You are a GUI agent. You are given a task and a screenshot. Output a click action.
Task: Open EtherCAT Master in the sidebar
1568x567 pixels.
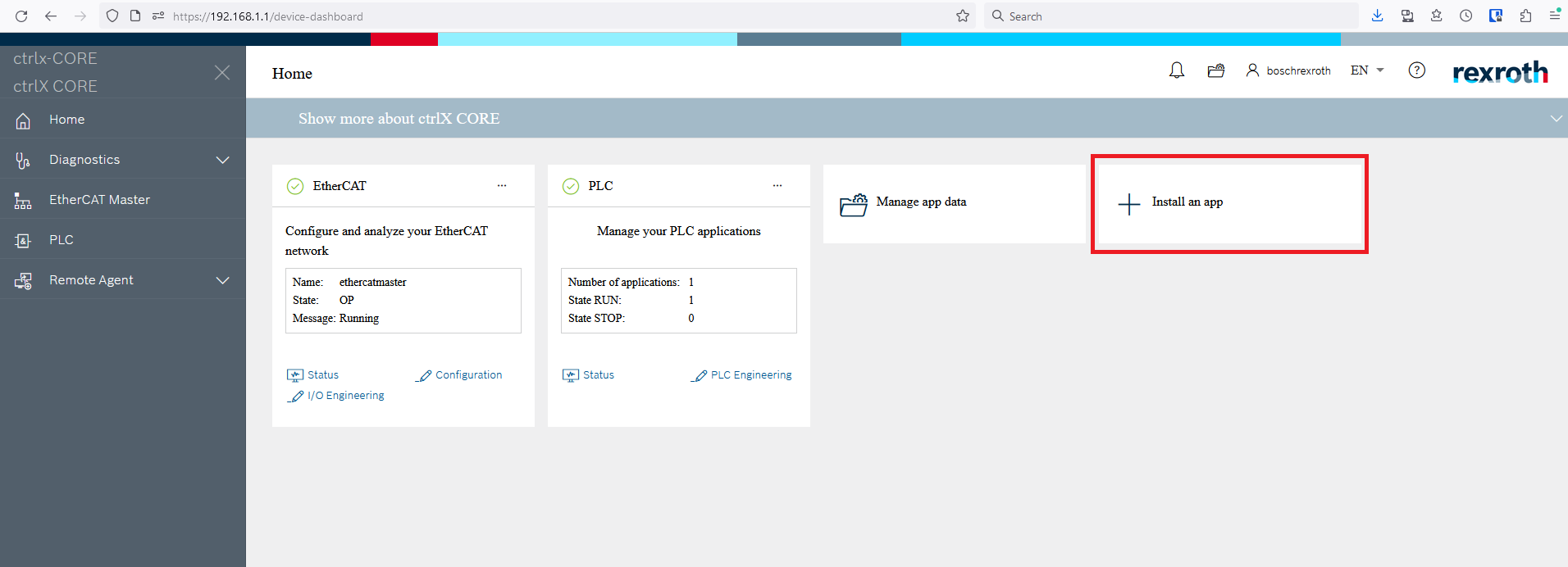pos(99,200)
